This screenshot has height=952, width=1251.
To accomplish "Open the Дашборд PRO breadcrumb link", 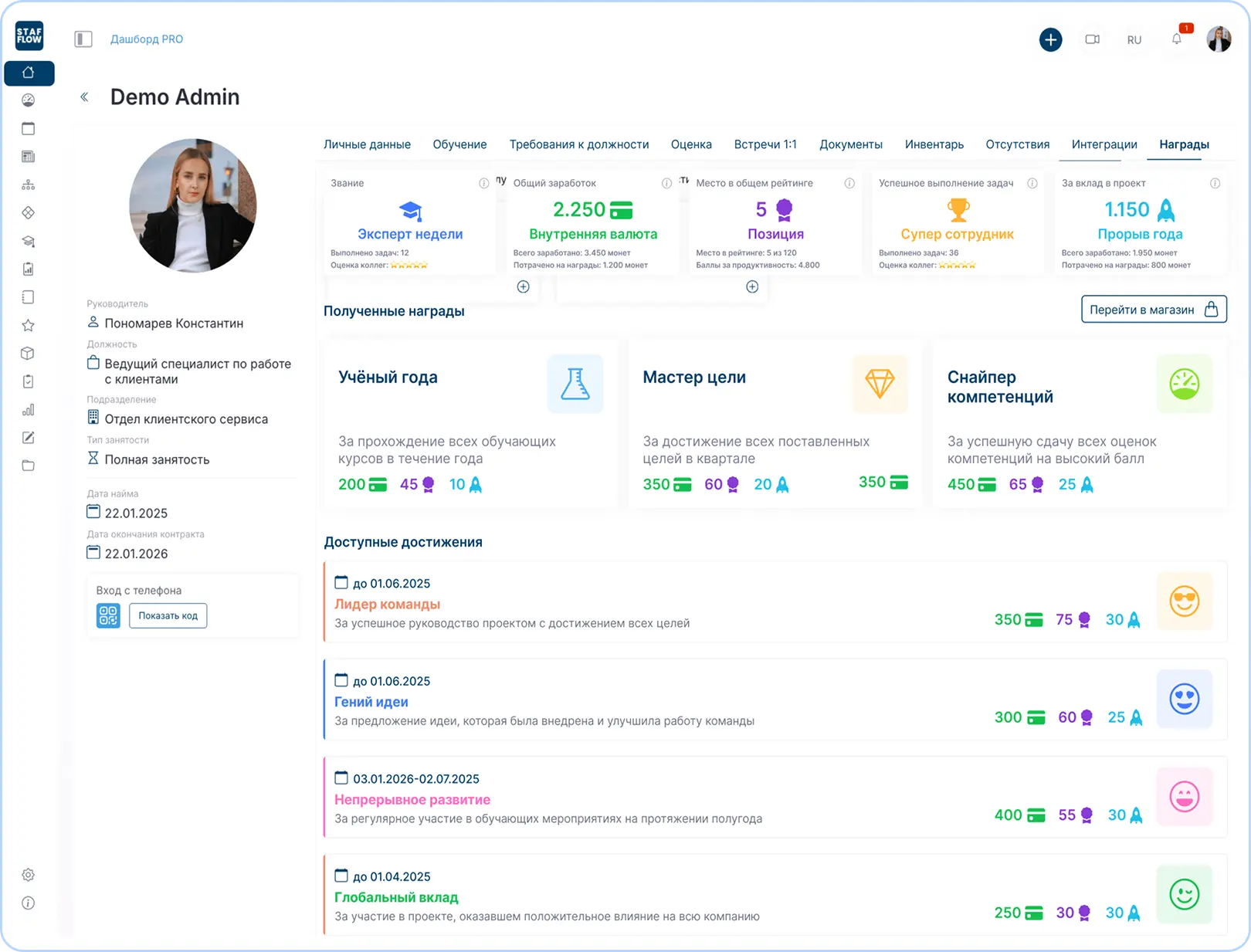I will (x=147, y=39).
